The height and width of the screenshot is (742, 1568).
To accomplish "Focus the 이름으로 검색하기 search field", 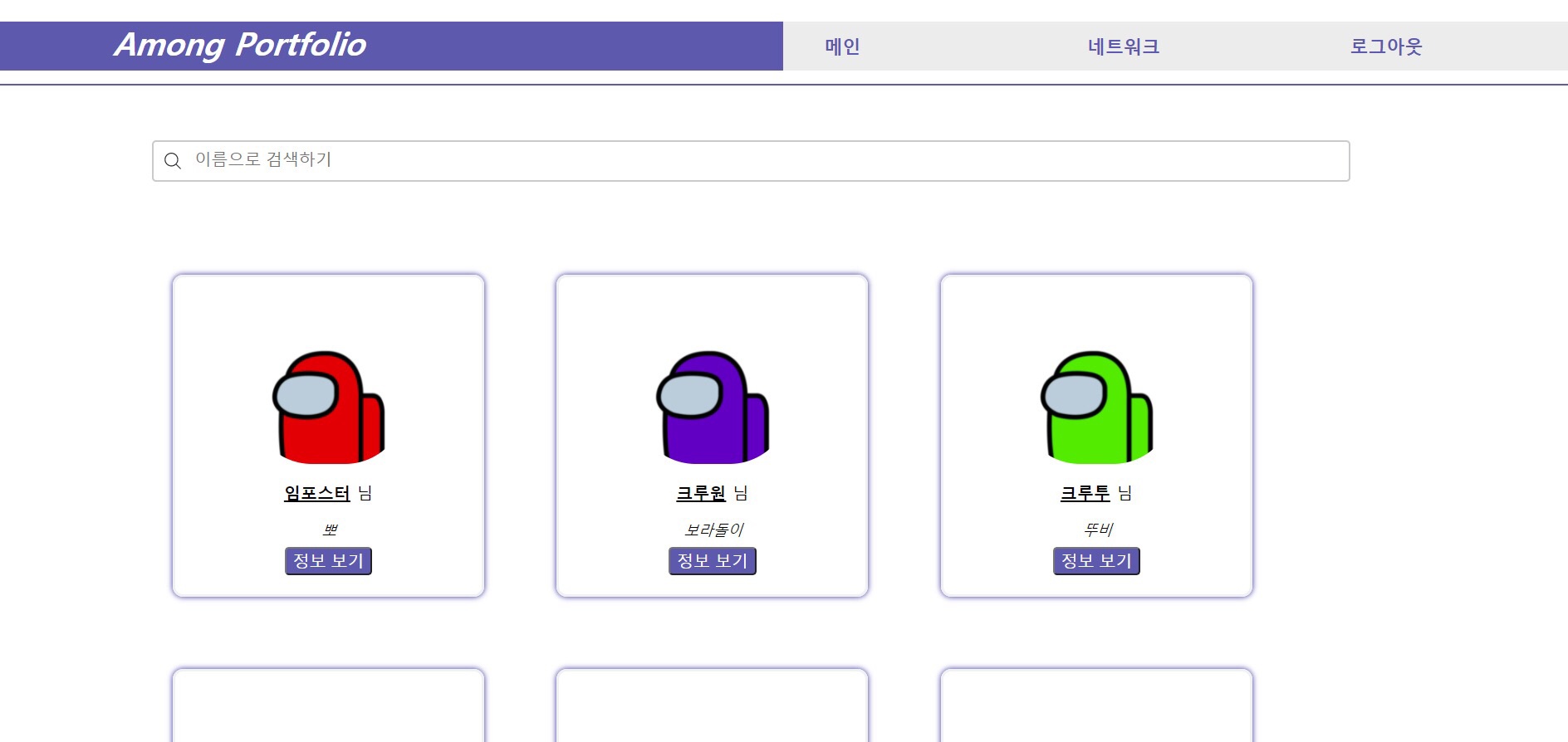I will point(751,161).
